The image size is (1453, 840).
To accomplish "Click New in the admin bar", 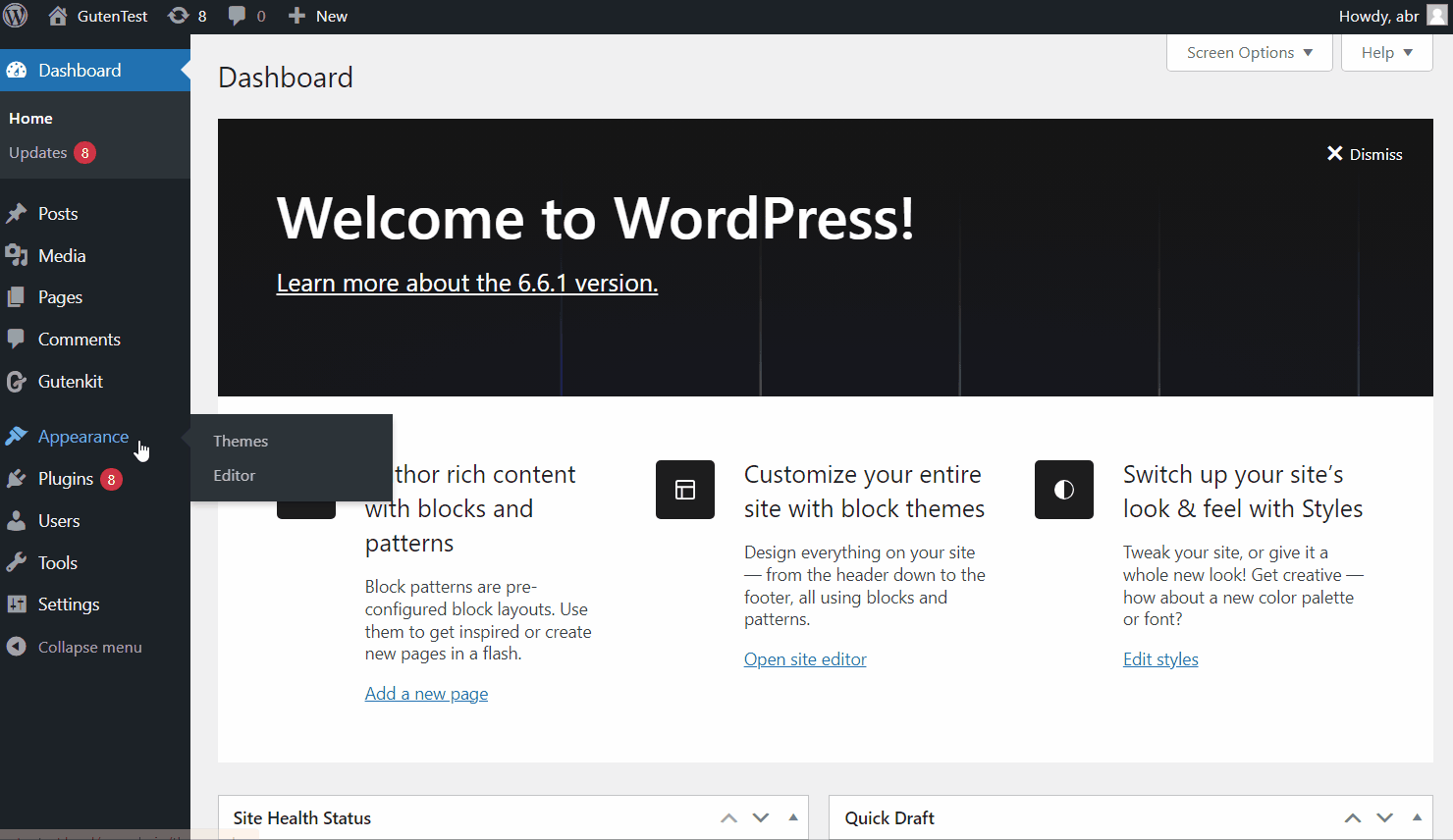I will pos(332,16).
